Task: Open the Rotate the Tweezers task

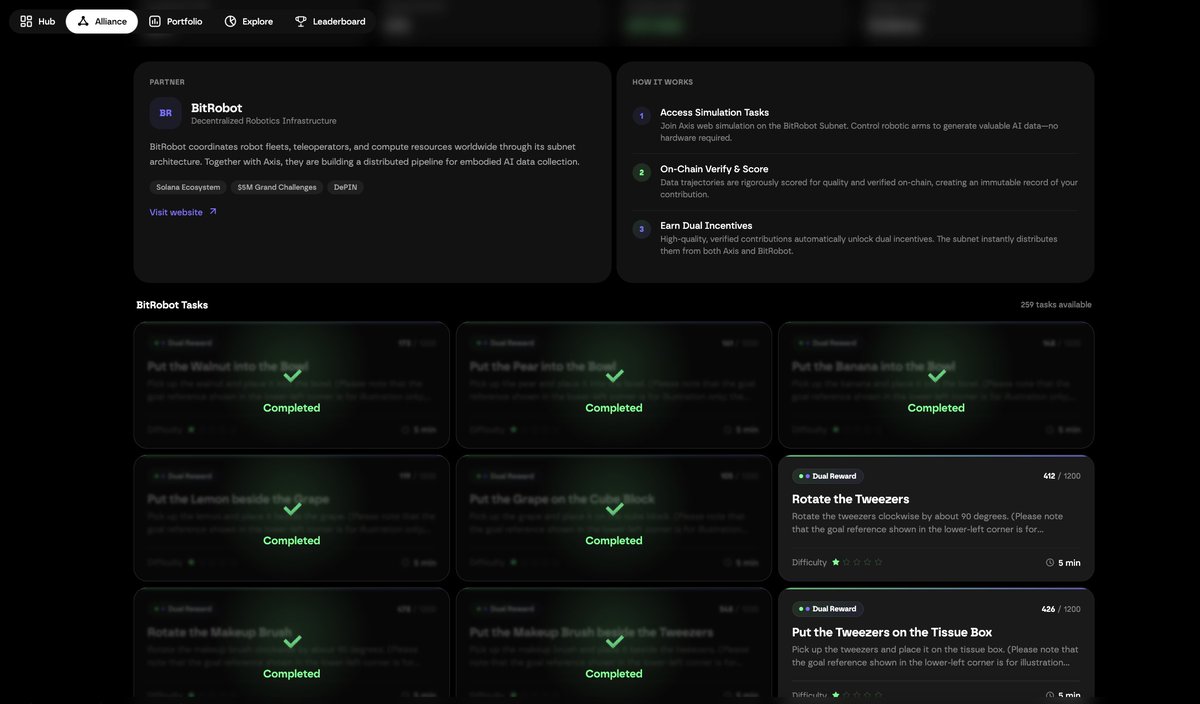Action: coord(936,518)
